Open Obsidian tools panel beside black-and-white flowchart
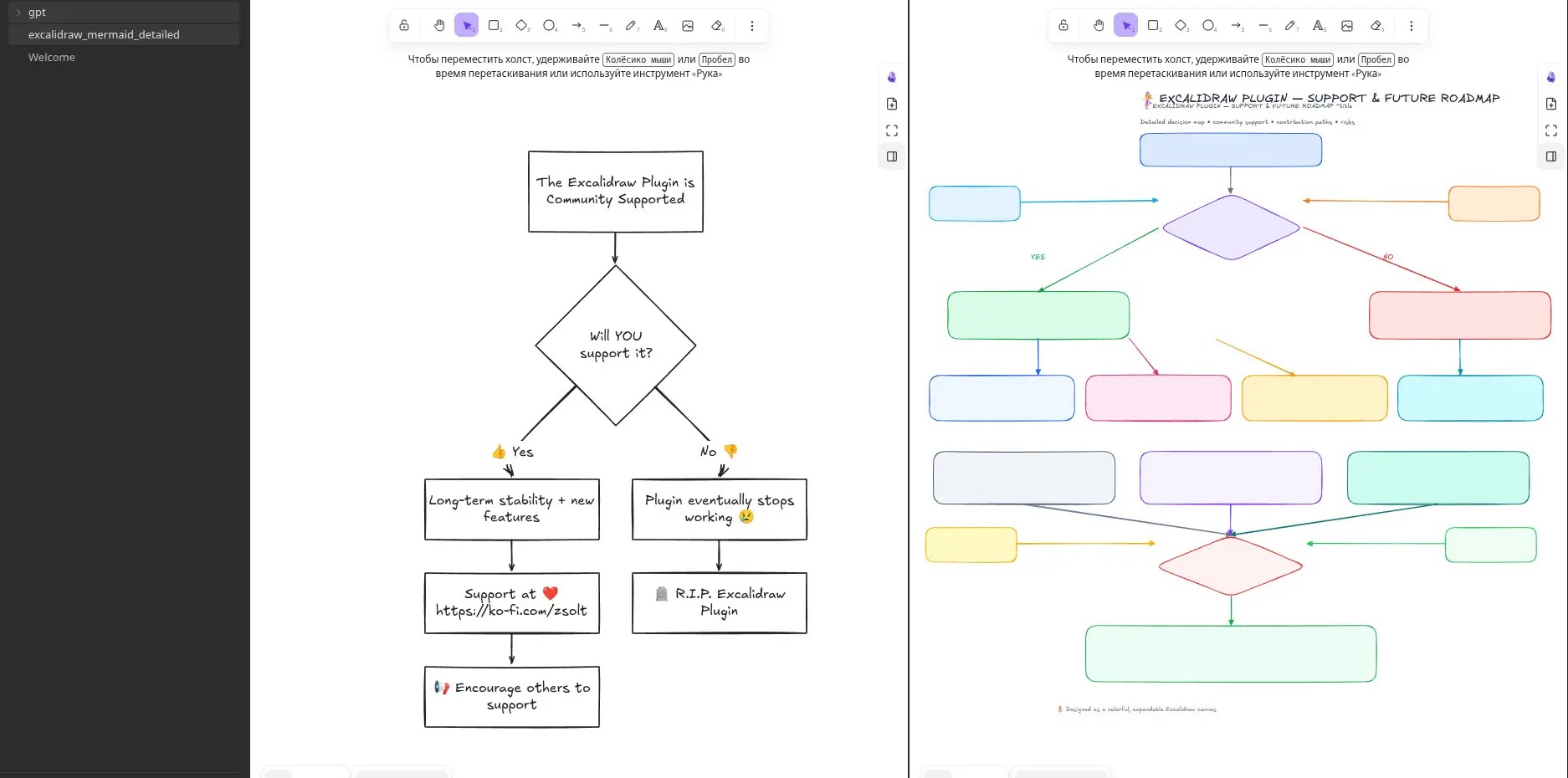 point(892,77)
